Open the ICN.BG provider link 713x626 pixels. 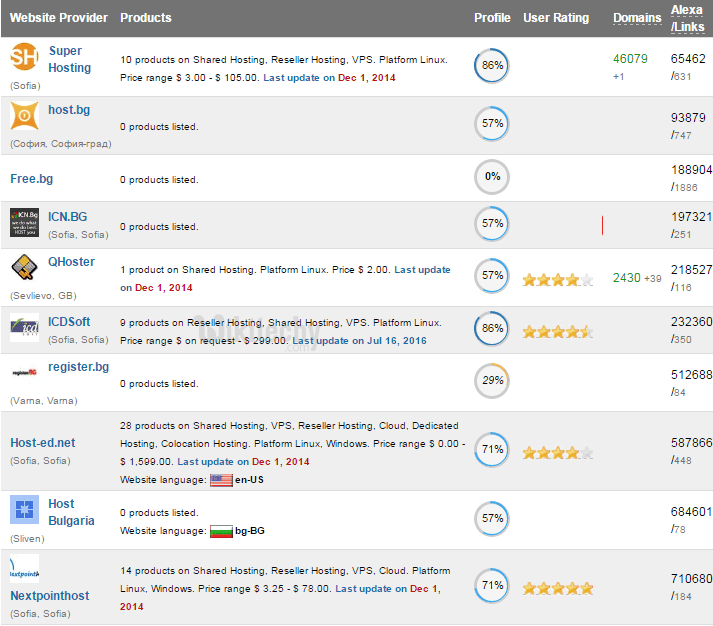(x=67, y=217)
